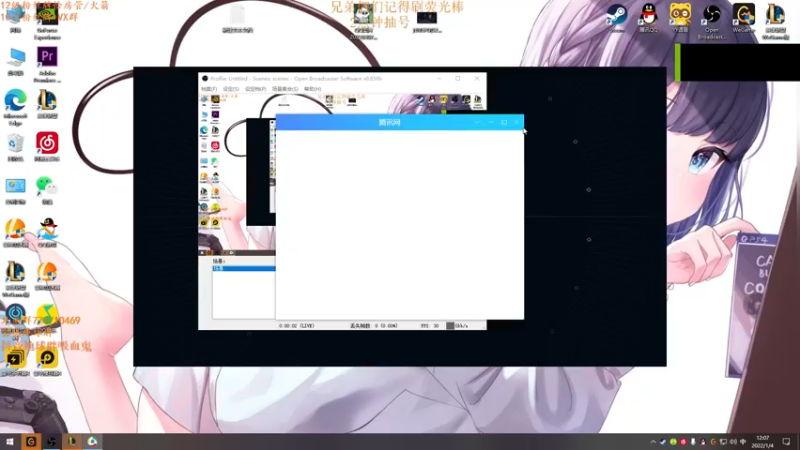Select the Recycle Bin icon

point(15,148)
